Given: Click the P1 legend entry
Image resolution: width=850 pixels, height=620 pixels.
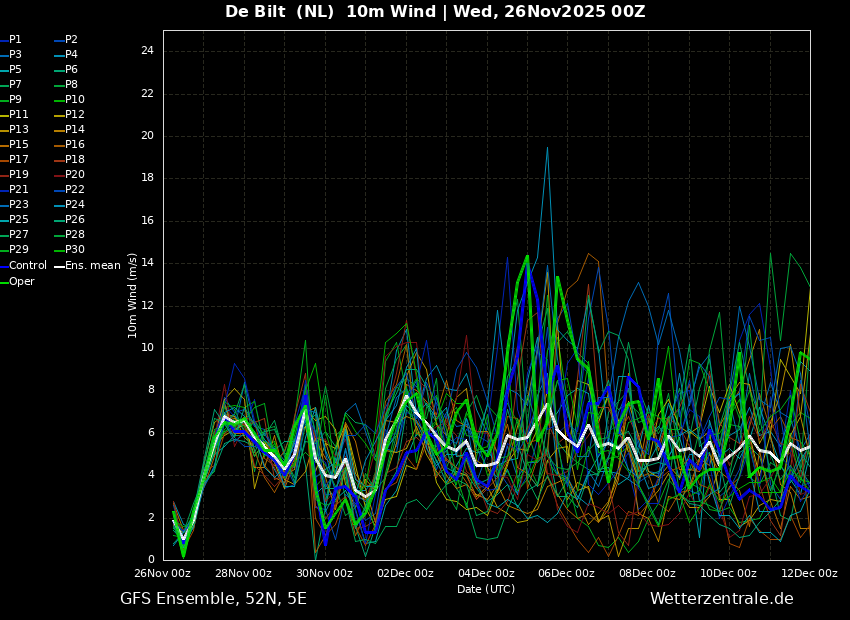Looking at the screenshot, I should [11, 40].
